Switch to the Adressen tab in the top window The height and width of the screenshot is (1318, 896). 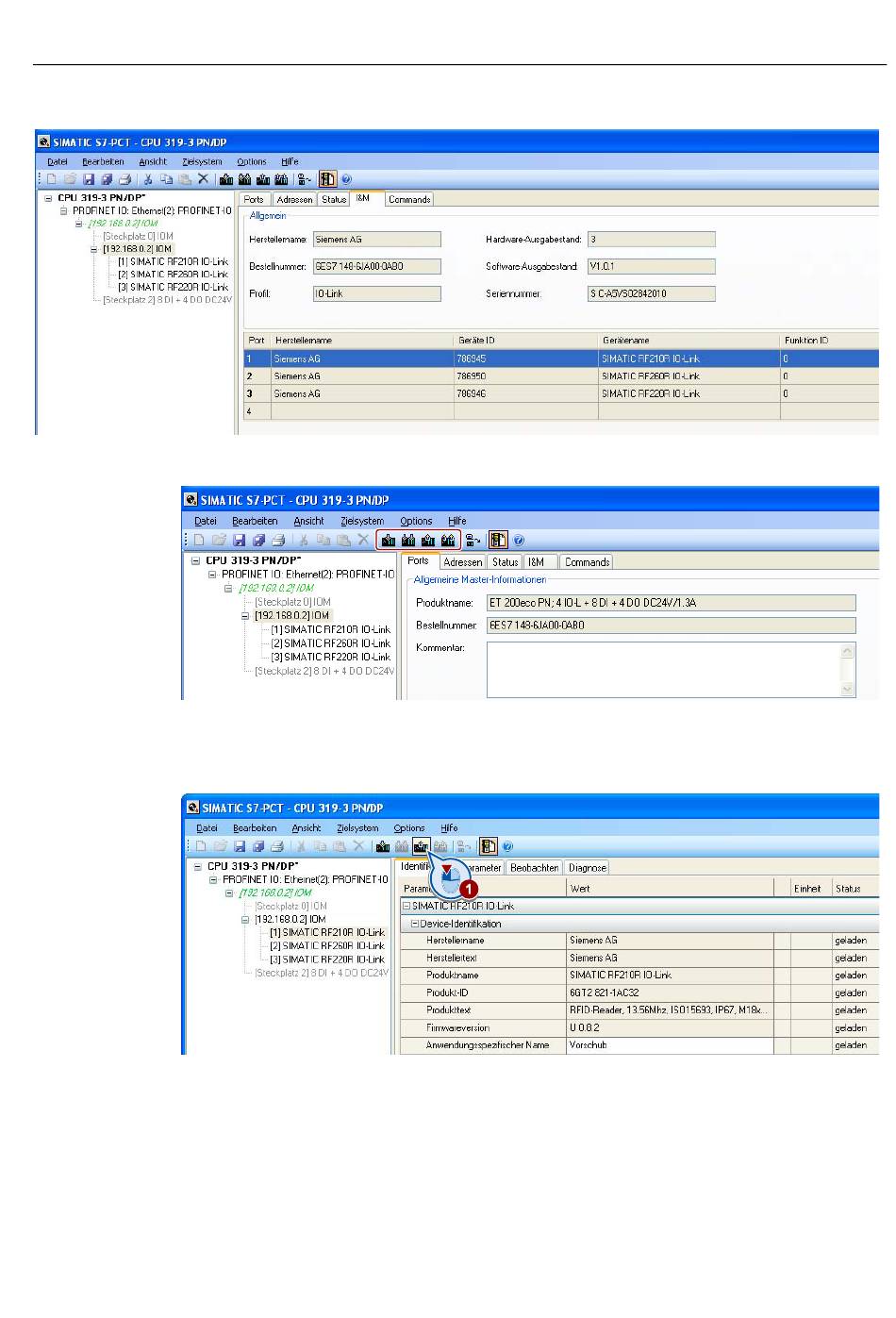coord(294,199)
